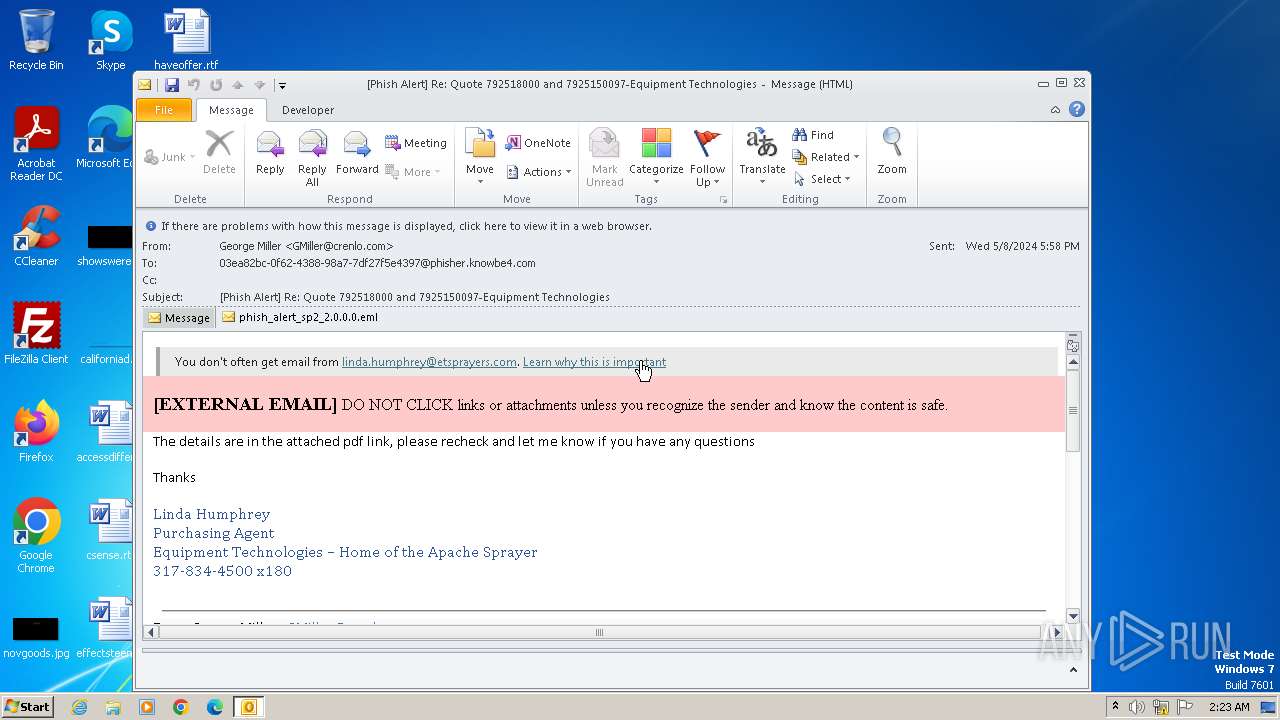
Task: Click the taskbar clock showing 2:23 AM
Action: coord(1229,707)
